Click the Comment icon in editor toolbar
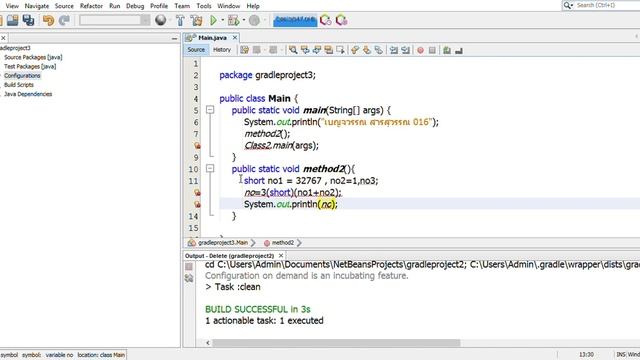Image resolution: width=640 pixels, height=360 pixels. click(447, 50)
